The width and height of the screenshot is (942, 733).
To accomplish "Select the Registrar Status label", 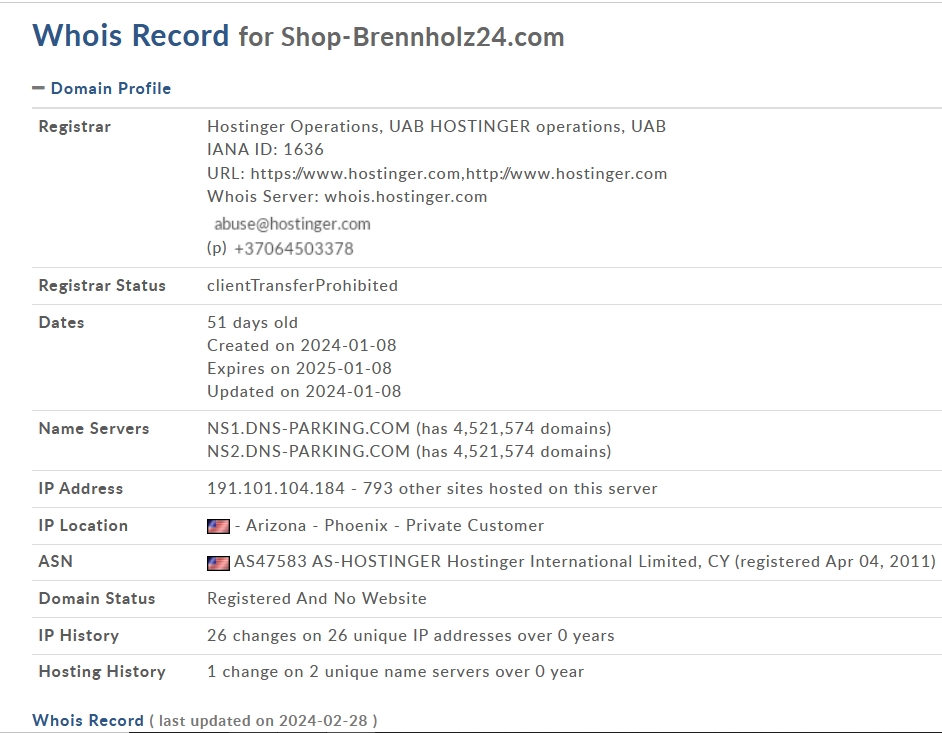I will click(x=102, y=285).
